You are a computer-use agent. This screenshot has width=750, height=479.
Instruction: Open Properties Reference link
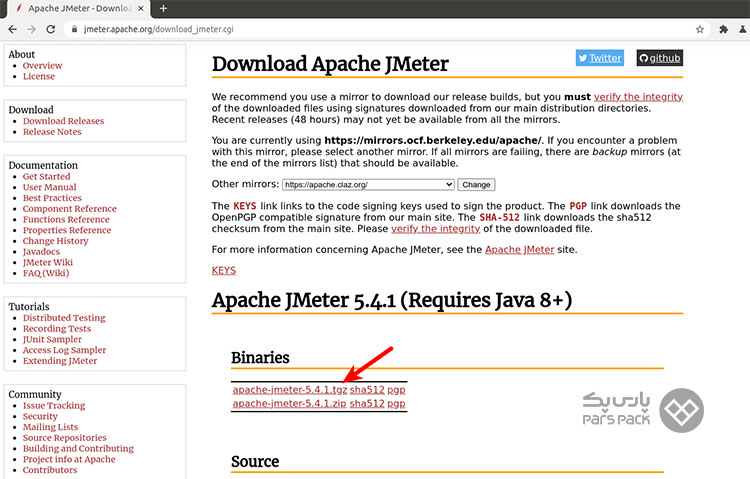tap(67, 230)
